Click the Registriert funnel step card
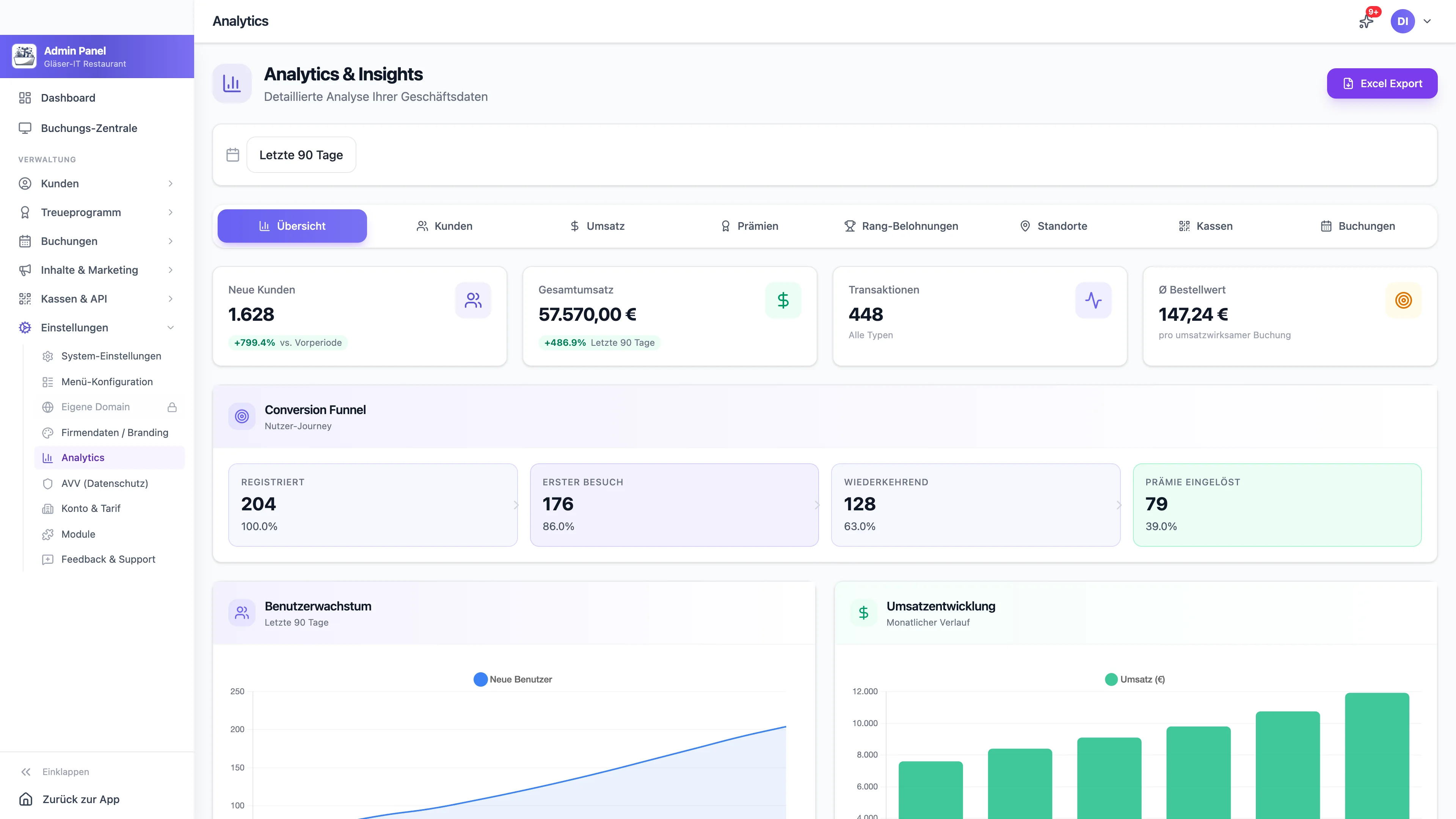This screenshot has height=819, width=1456. tap(373, 505)
